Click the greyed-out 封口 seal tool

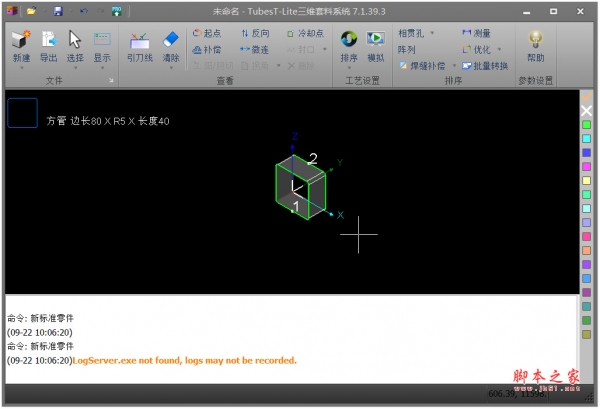(x=301, y=50)
